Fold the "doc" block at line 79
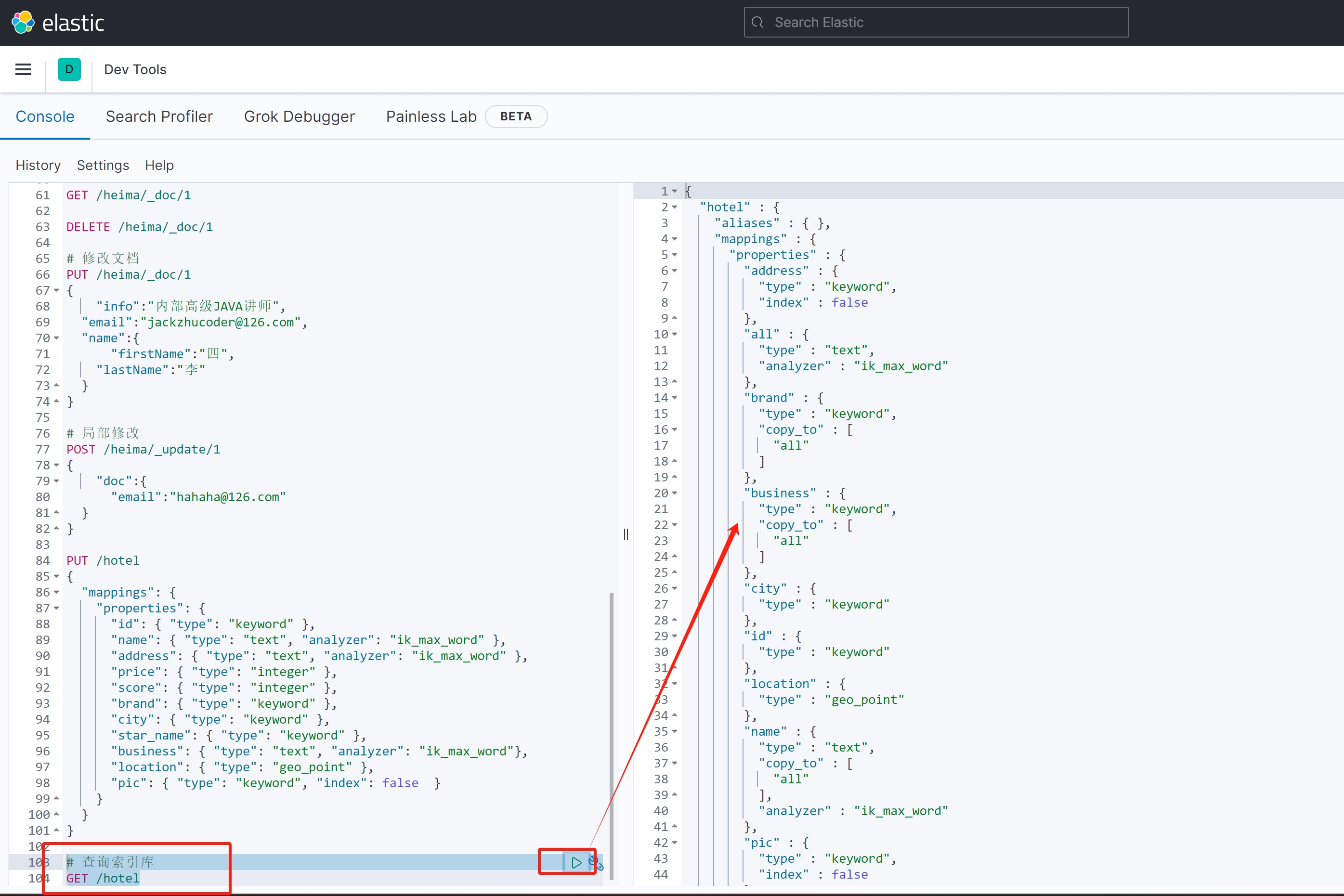Screen dimensions: 1344x896 click(x=56, y=481)
